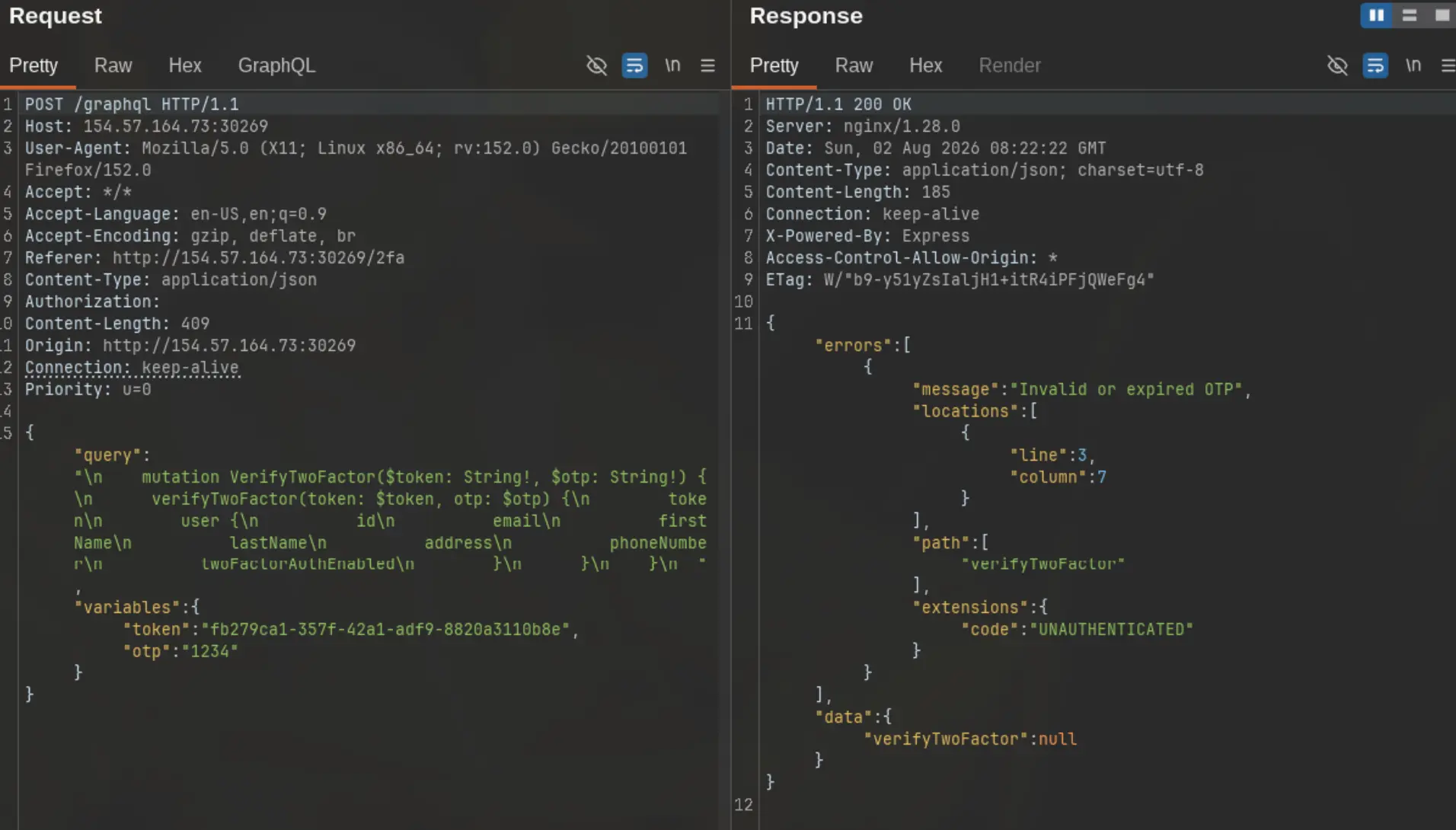
Task: Open the GraphQL tab in Request
Action: click(x=276, y=65)
